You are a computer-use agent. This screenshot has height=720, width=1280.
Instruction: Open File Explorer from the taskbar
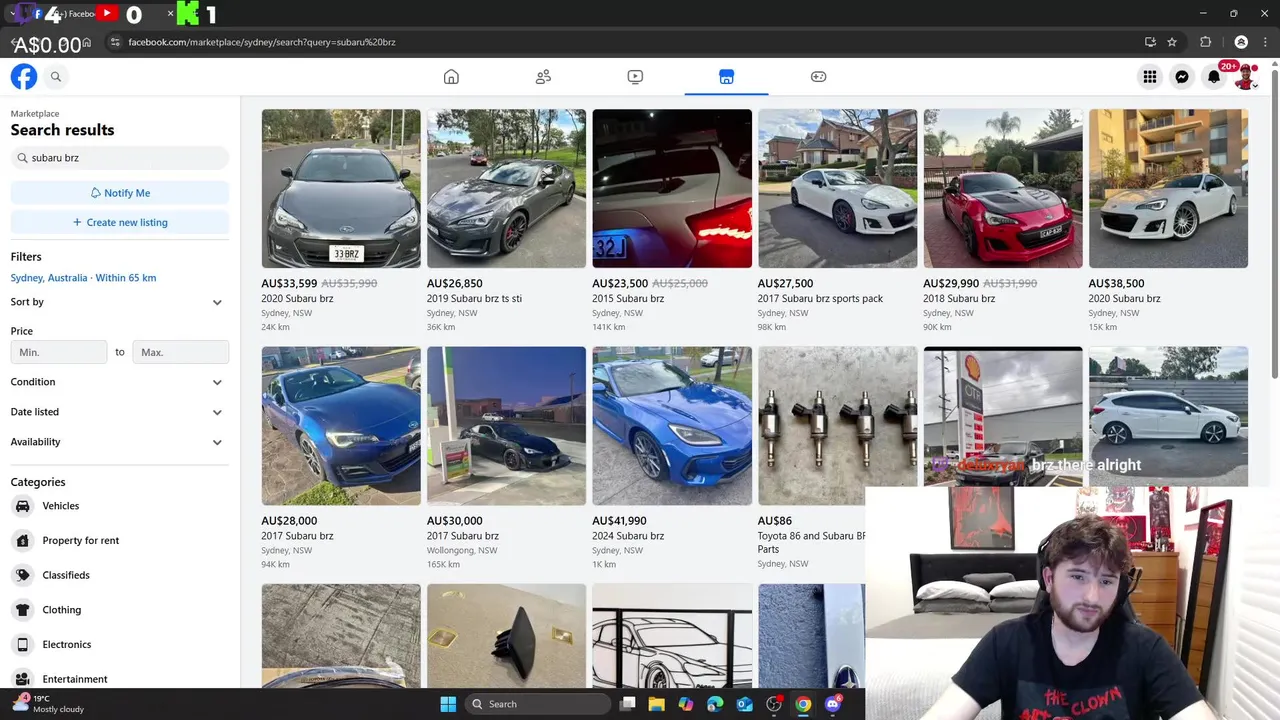pyautogui.click(x=656, y=704)
